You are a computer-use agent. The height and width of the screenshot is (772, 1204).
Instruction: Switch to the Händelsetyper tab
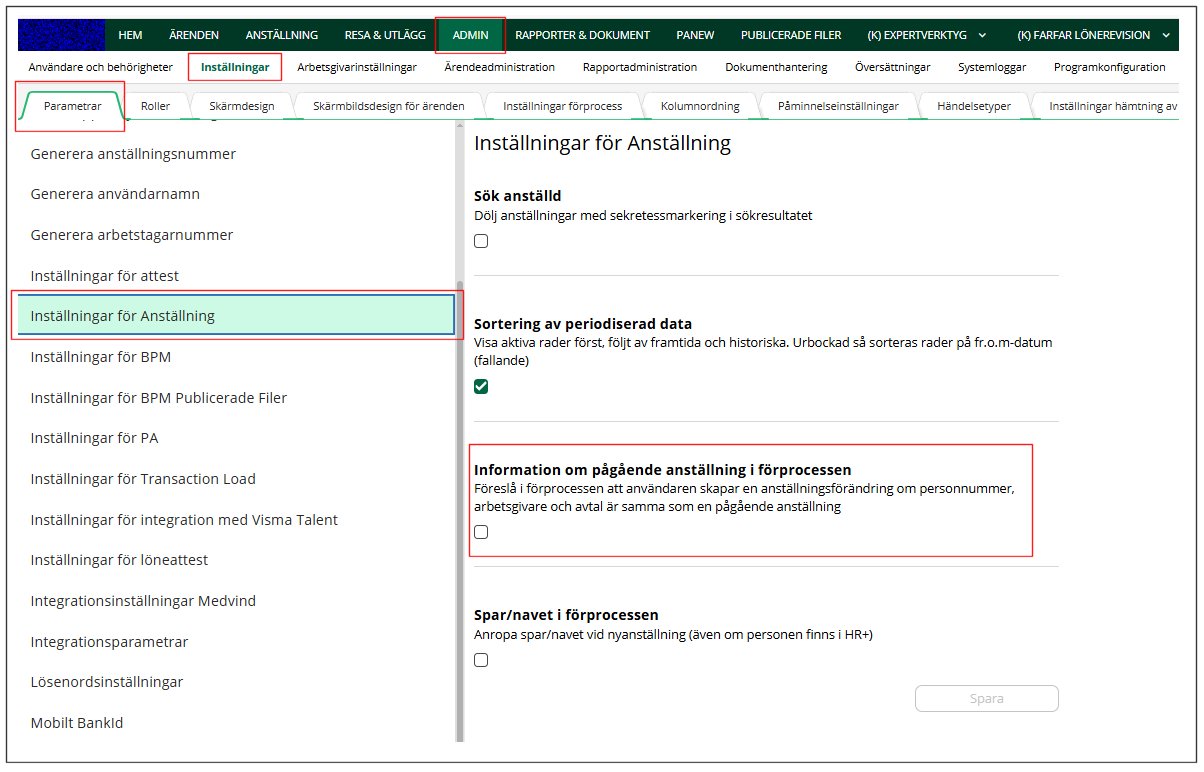tap(973, 106)
